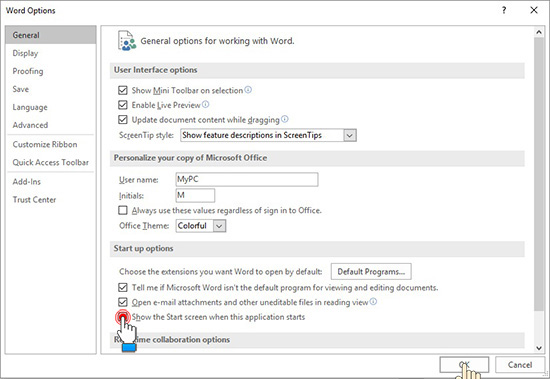Toggle Show Mini Toolbar on selection
This screenshot has height=379, width=550.
[x=123, y=91]
